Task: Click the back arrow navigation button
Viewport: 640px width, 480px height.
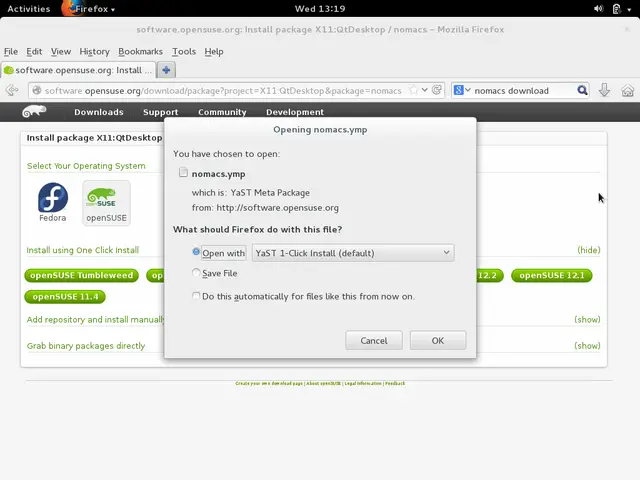Action: coord(12,90)
